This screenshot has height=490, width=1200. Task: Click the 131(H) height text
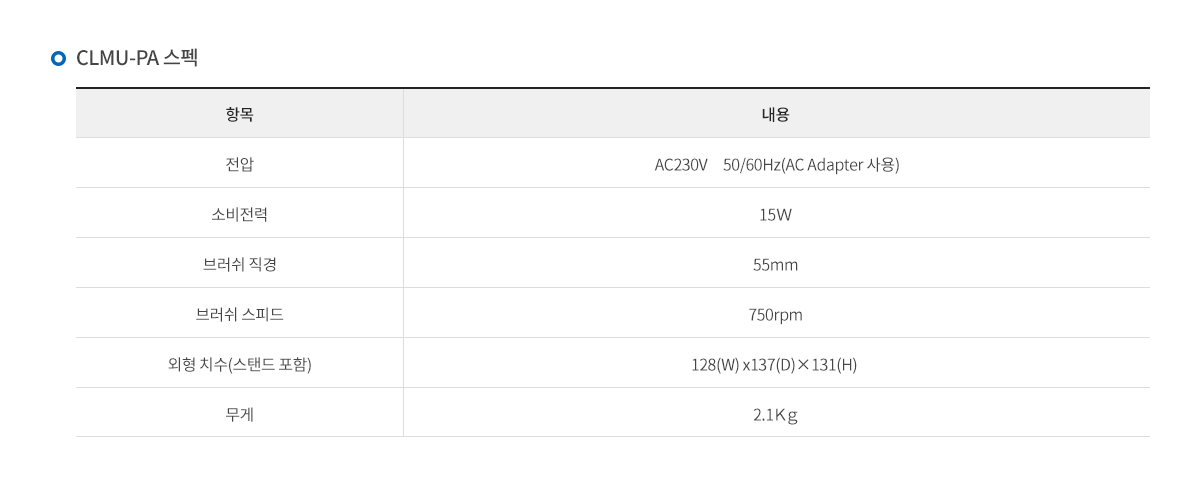tap(835, 364)
